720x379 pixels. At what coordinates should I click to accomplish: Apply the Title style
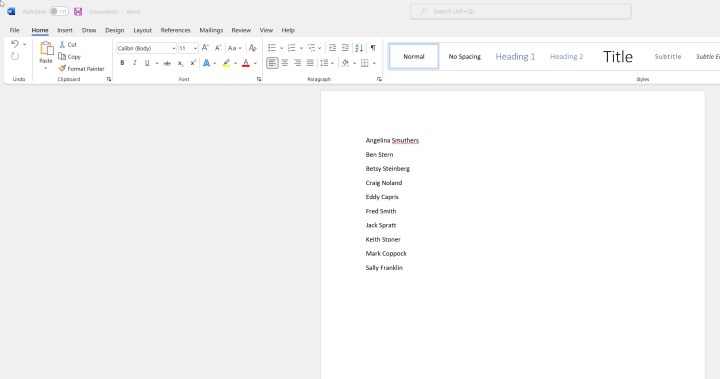(618, 57)
